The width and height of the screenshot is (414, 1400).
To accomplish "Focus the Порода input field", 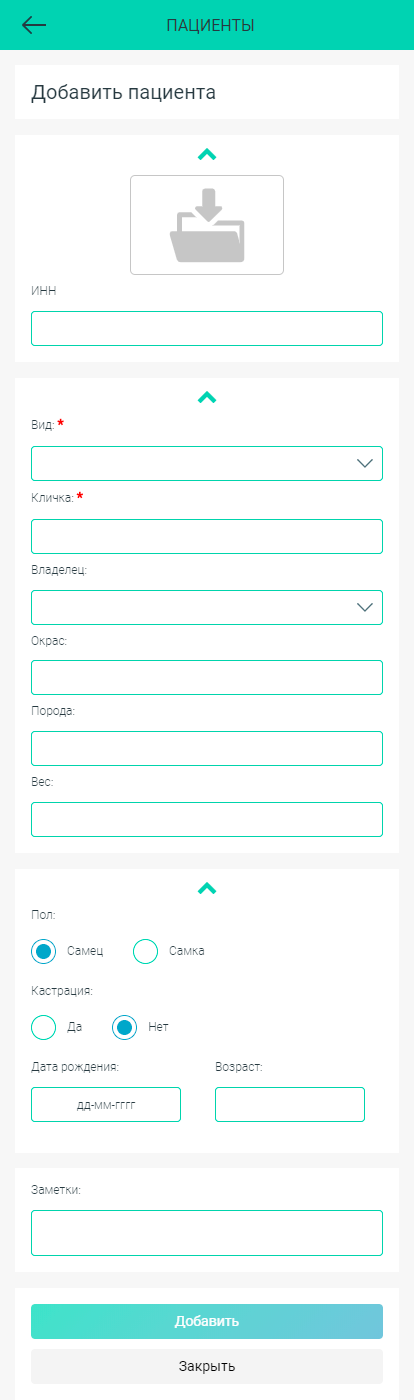I will point(207,748).
